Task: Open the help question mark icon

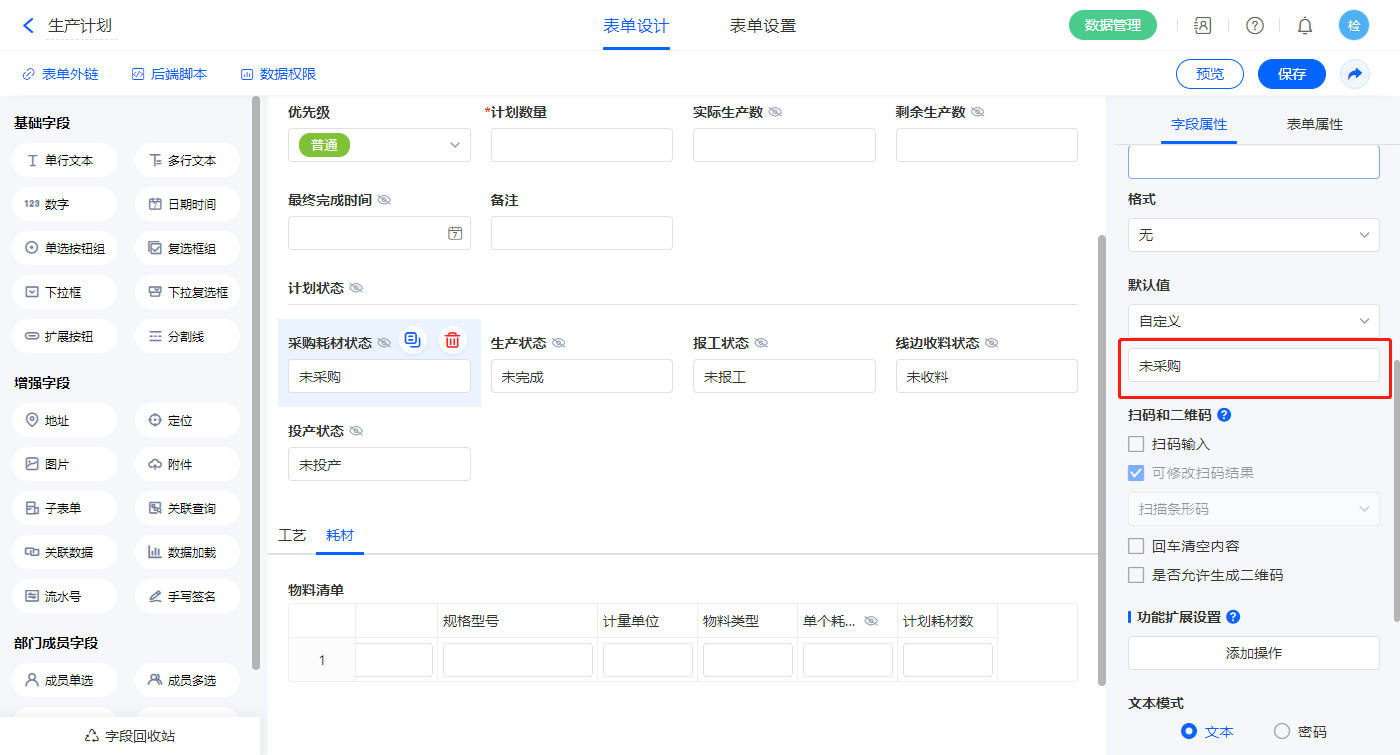Action: 1254,26
